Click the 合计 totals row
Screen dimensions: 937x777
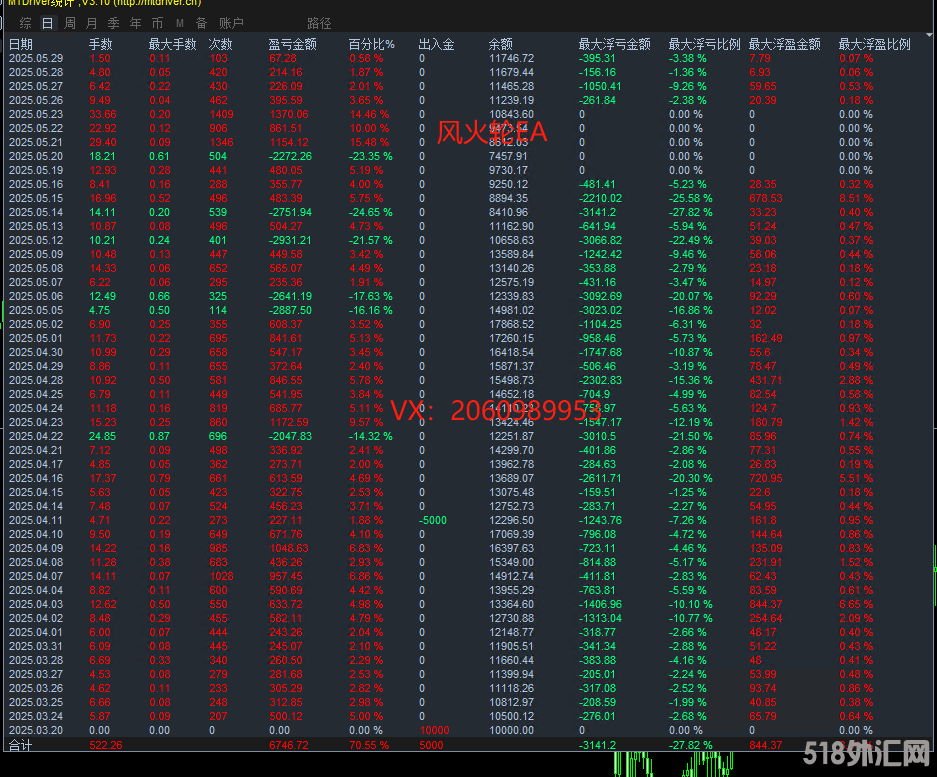pyautogui.click(x=21, y=745)
